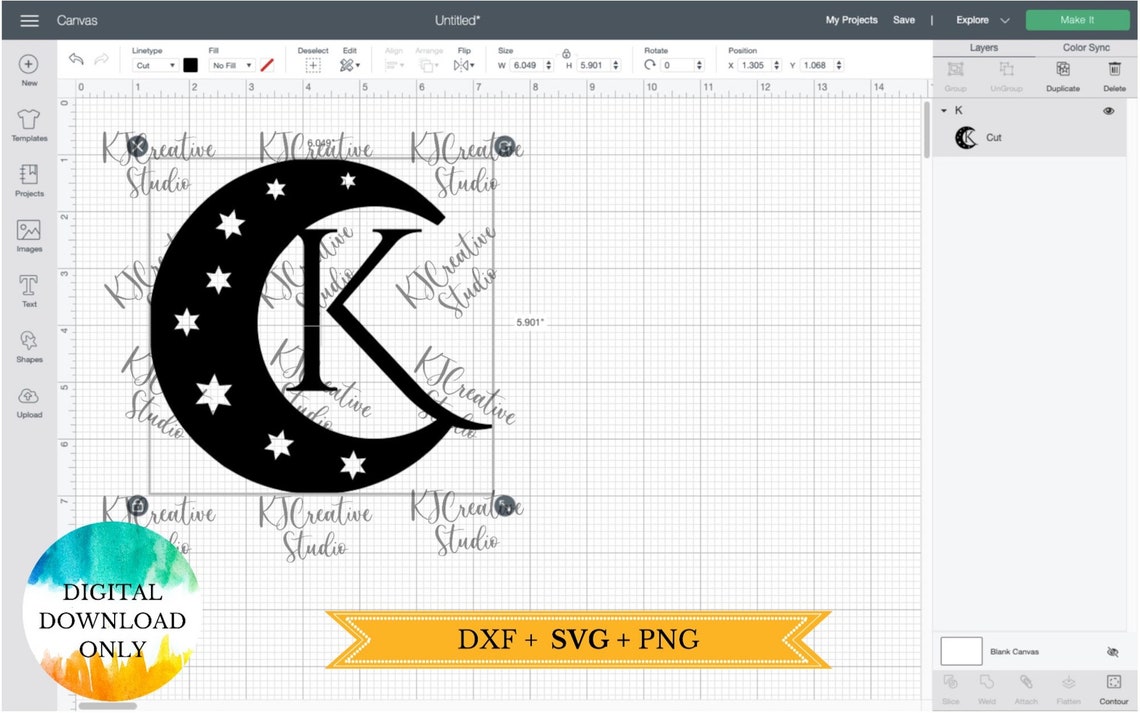Click Save in the header
The image size is (1140, 713).
click(x=904, y=20)
